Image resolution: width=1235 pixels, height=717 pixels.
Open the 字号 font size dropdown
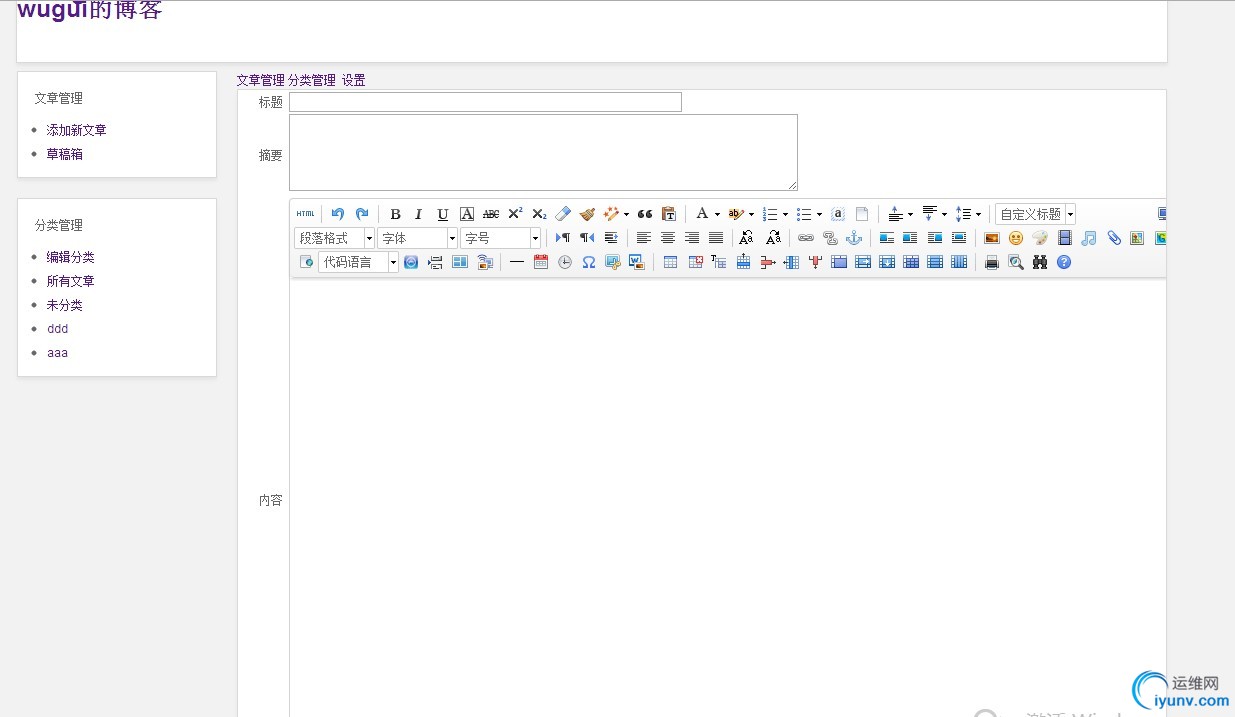point(500,238)
